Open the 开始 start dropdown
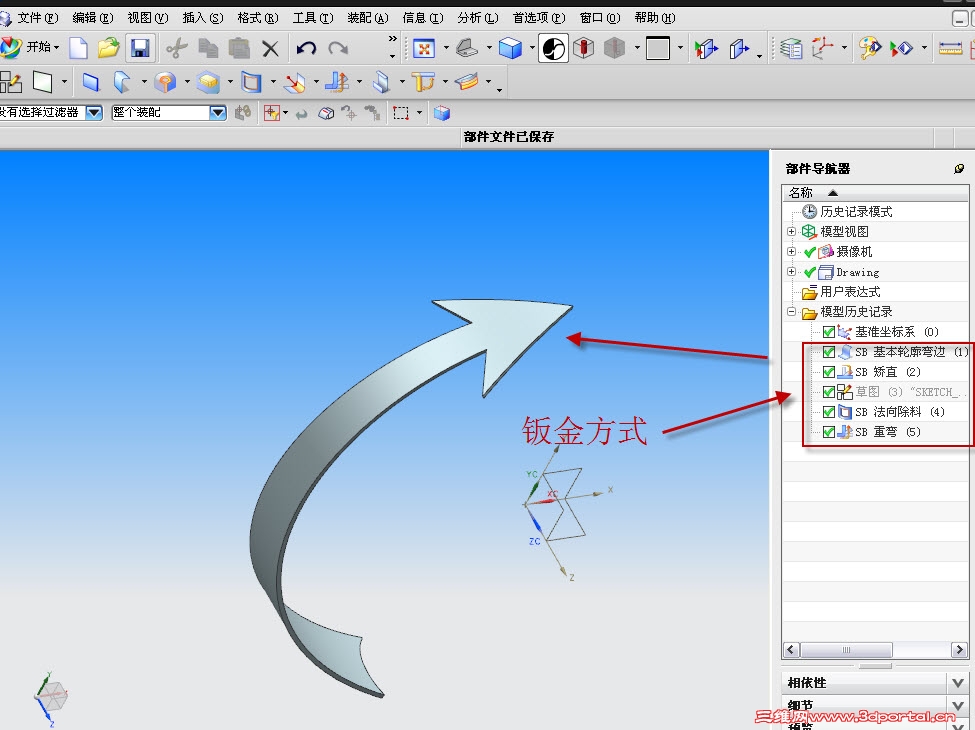This screenshot has width=975, height=730. coord(42,47)
